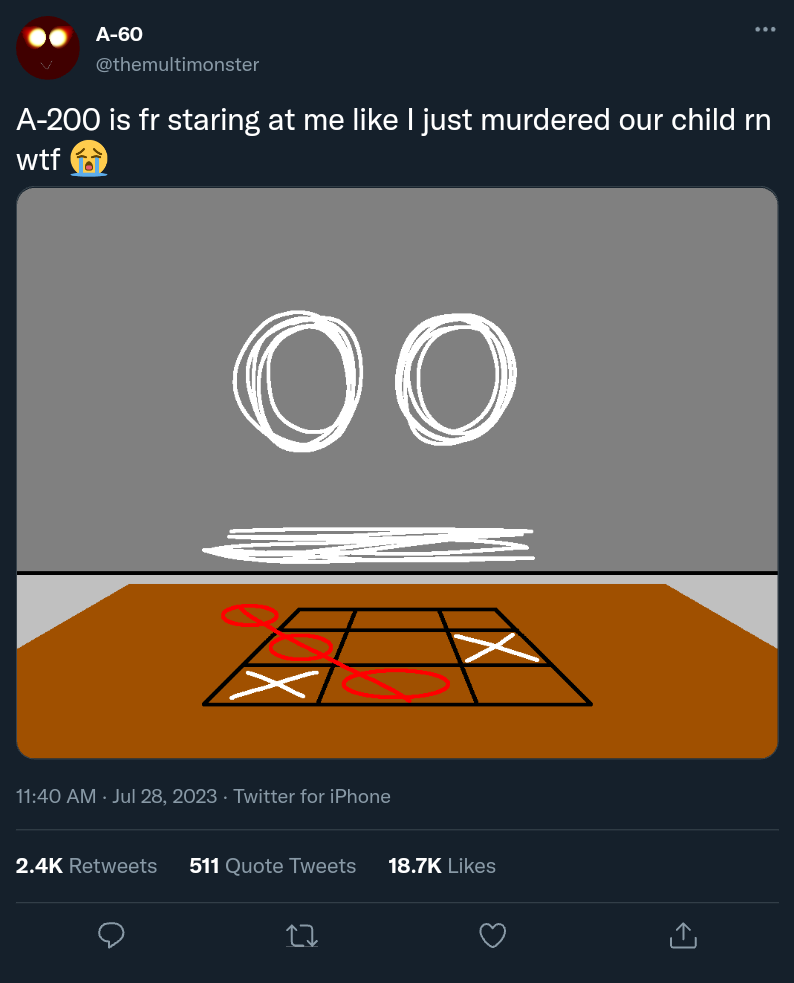The width and height of the screenshot is (794, 983).
Task: Open the 511 Quote Tweets list
Action: point(272,866)
